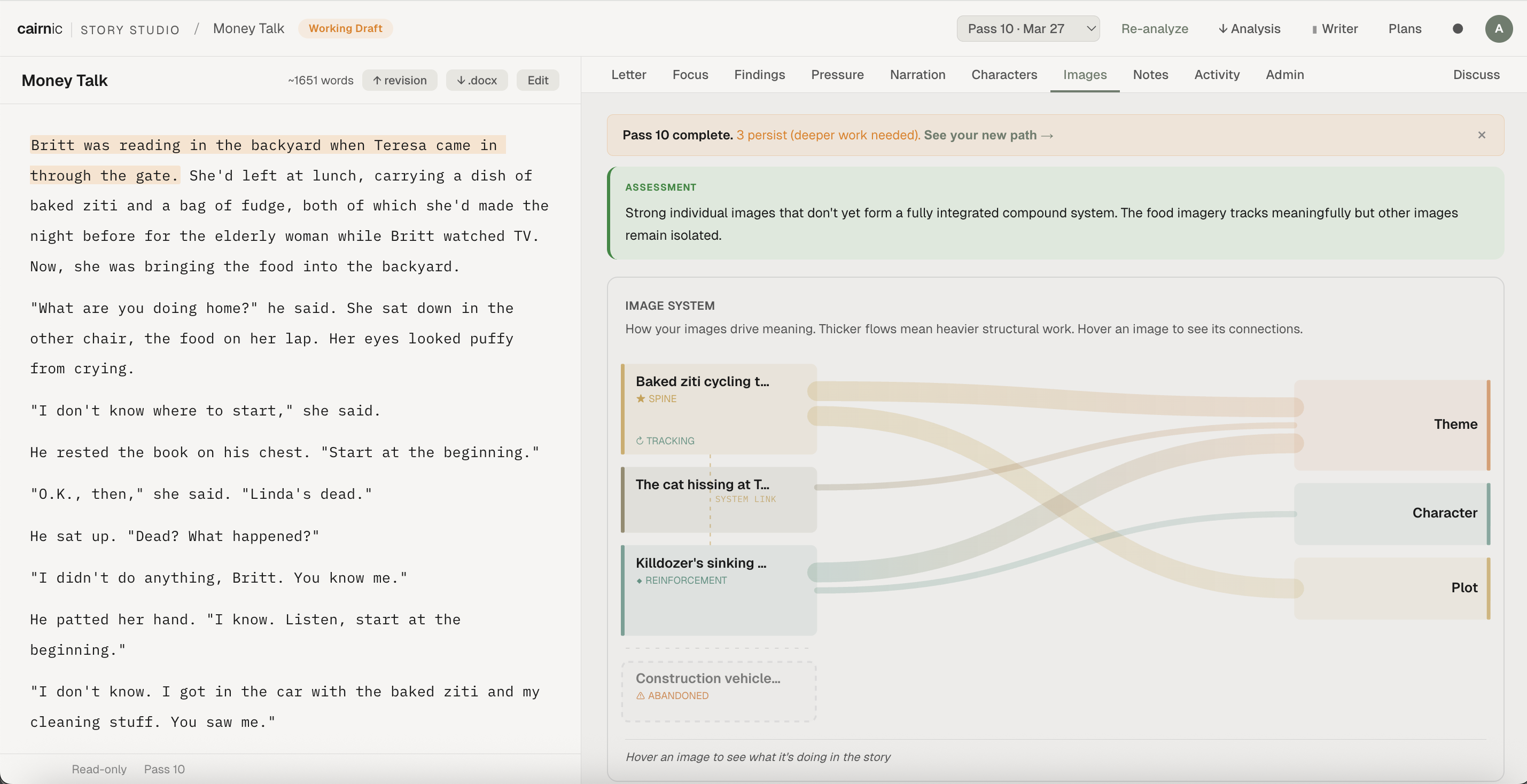Select the Baked ziti spine image node
This screenshot has width=1527, height=784.
(x=719, y=409)
